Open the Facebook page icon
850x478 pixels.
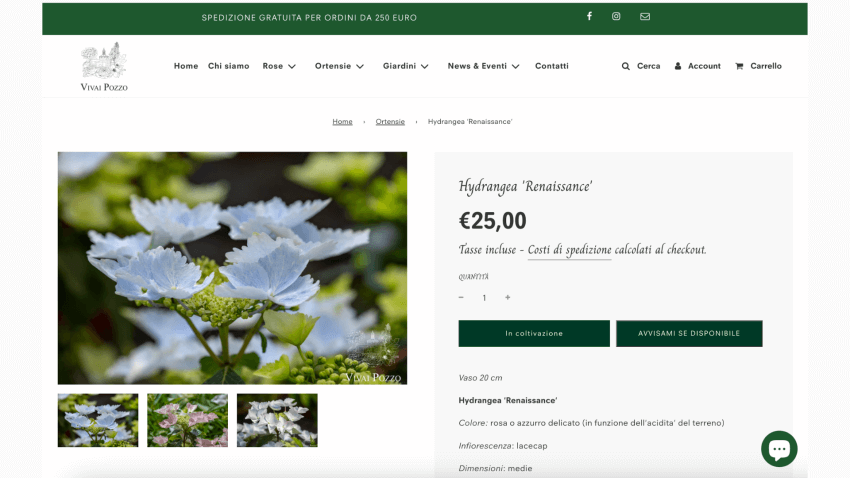(589, 16)
